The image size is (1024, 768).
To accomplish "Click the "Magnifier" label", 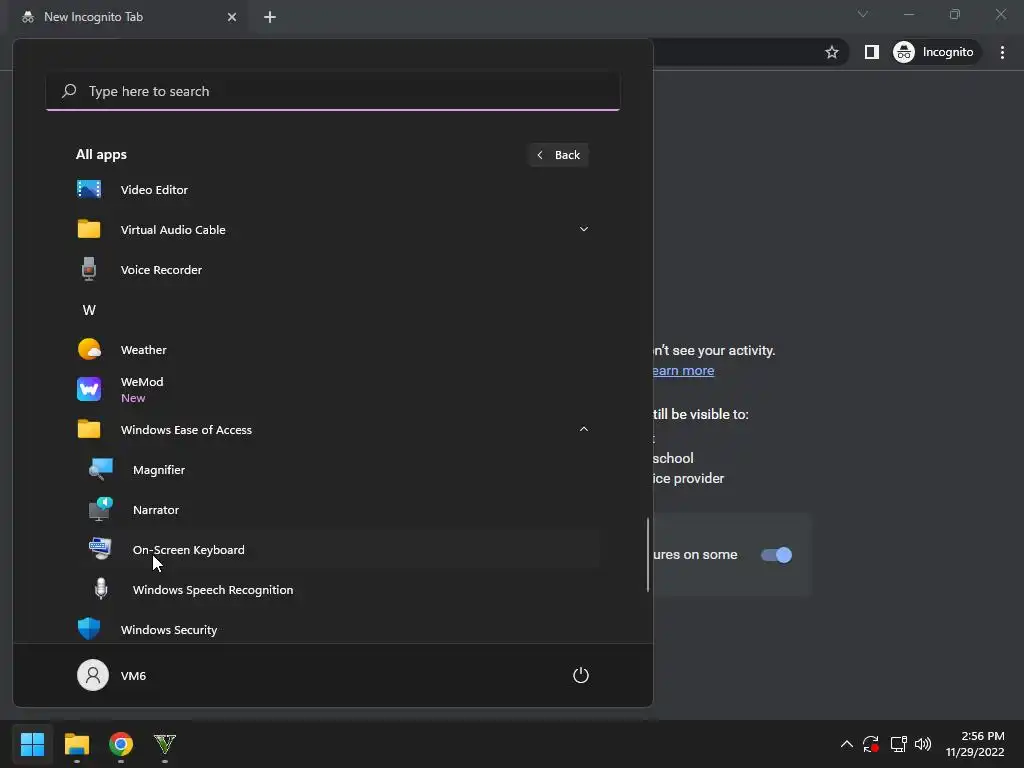I will (x=159, y=470).
